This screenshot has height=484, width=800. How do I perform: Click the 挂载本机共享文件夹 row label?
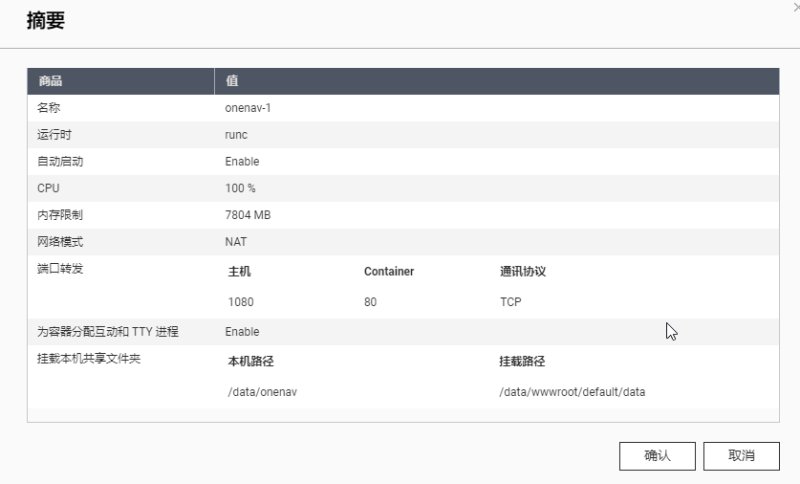(89, 359)
